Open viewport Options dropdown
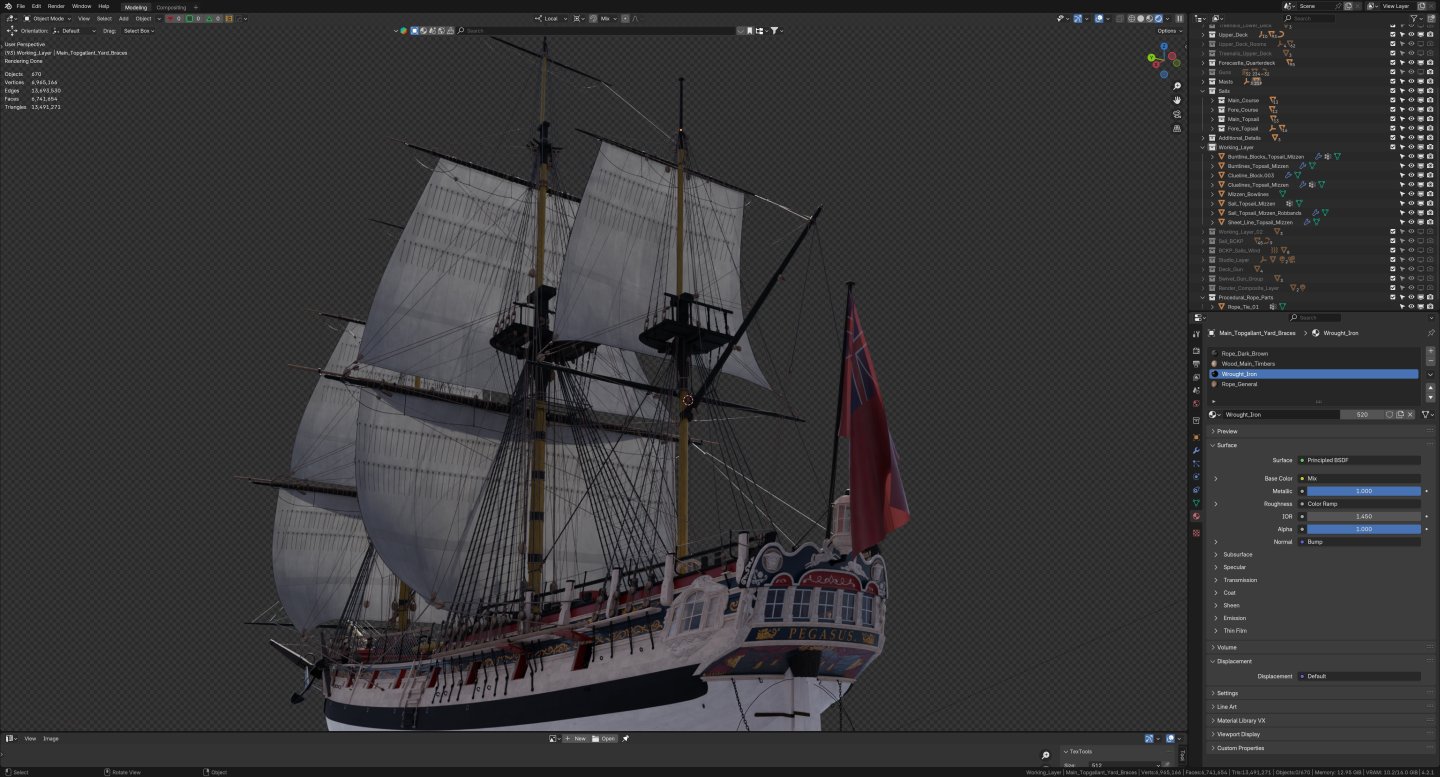1440x777 pixels. coord(1169,31)
